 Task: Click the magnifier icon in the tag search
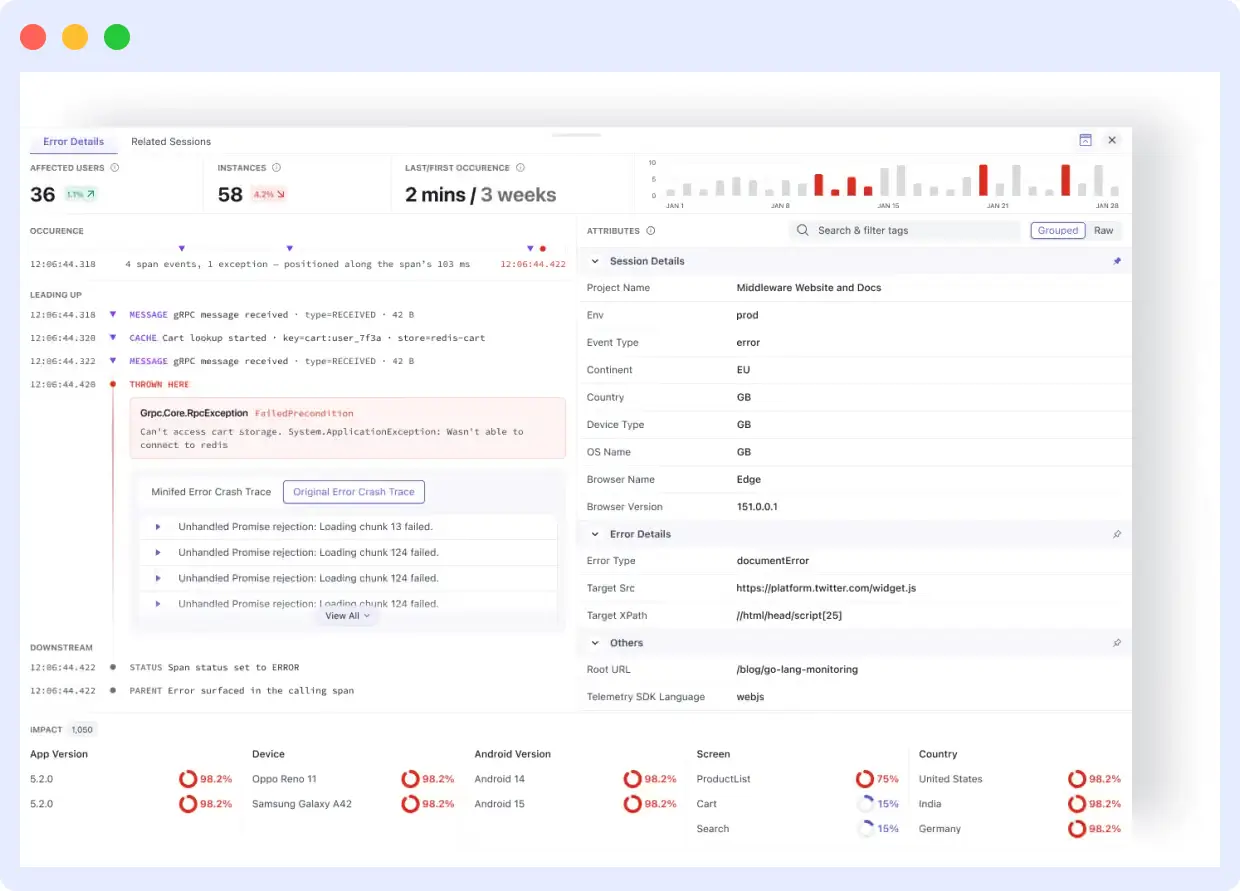click(803, 230)
